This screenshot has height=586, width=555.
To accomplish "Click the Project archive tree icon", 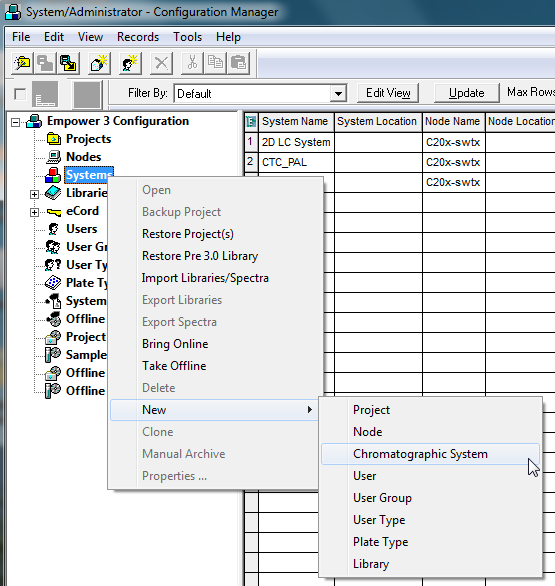I will pos(53,337).
